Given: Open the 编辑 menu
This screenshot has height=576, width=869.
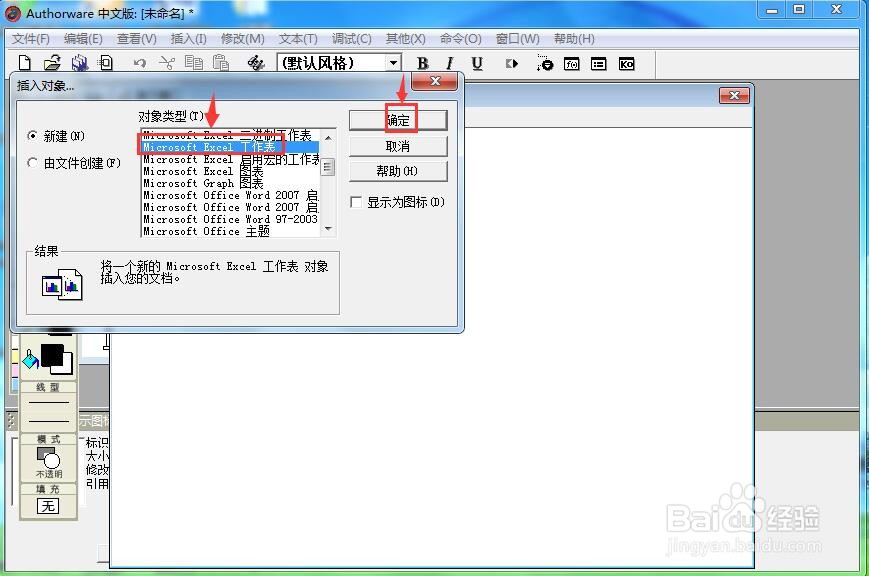Looking at the screenshot, I should pyautogui.click(x=83, y=39).
